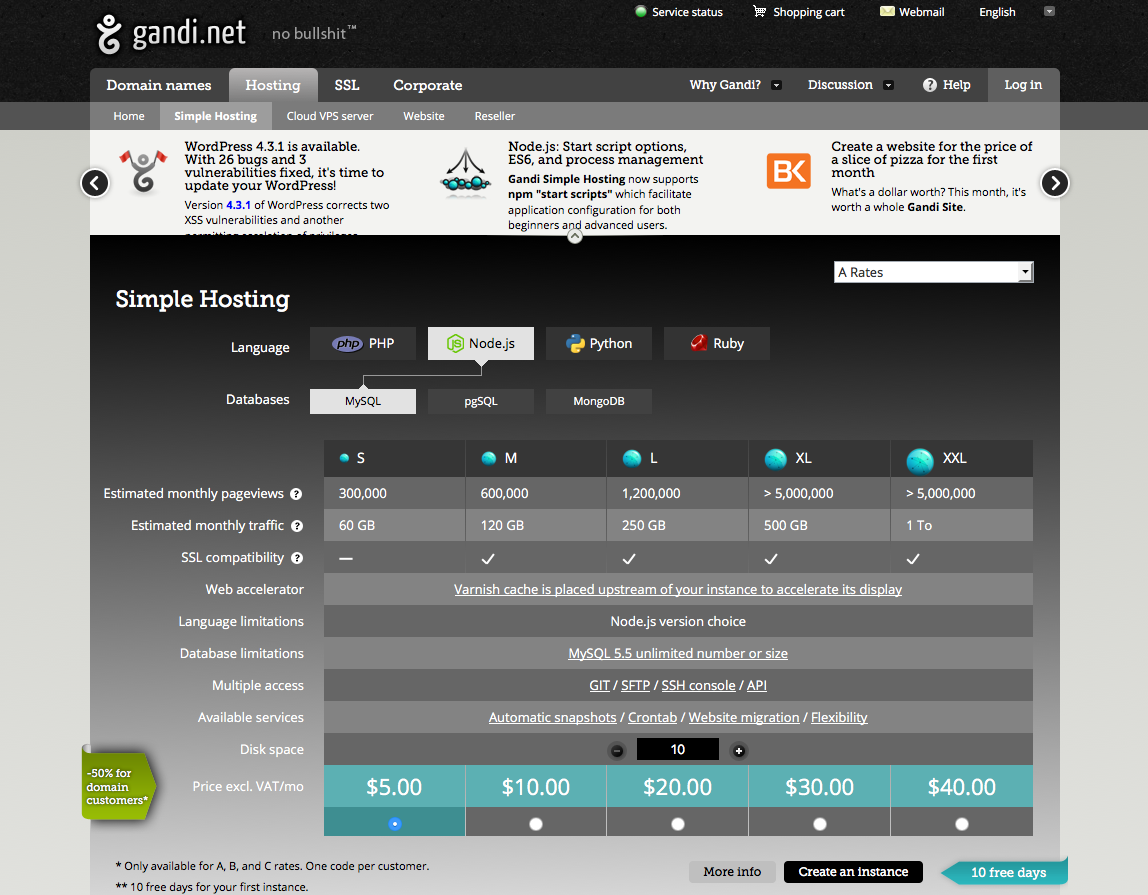The image size is (1148, 895).
Task: Open the Website migration link
Action: pos(744,718)
